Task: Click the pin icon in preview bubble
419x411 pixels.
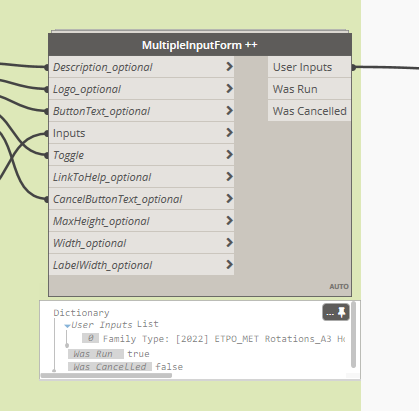Action: [x=342, y=312]
